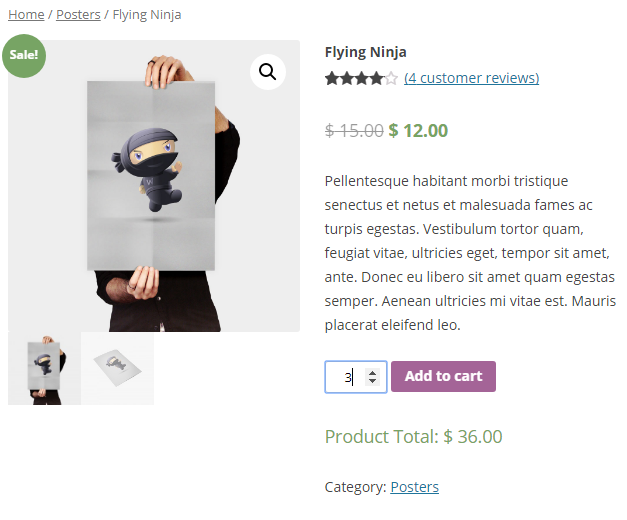Select the second thumbnail of tilted poster

(x=118, y=368)
